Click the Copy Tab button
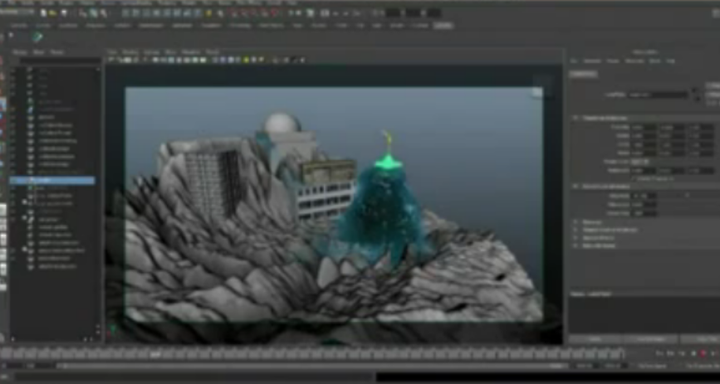This screenshot has height=384, width=720. [701, 339]
